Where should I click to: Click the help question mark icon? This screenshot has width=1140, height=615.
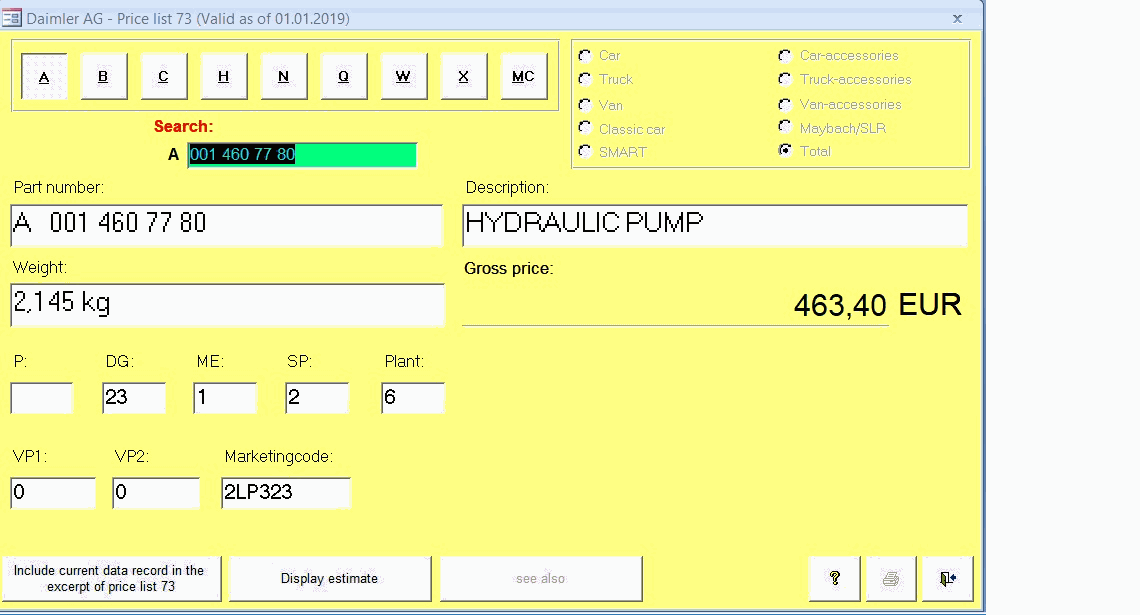coord(835,579)
